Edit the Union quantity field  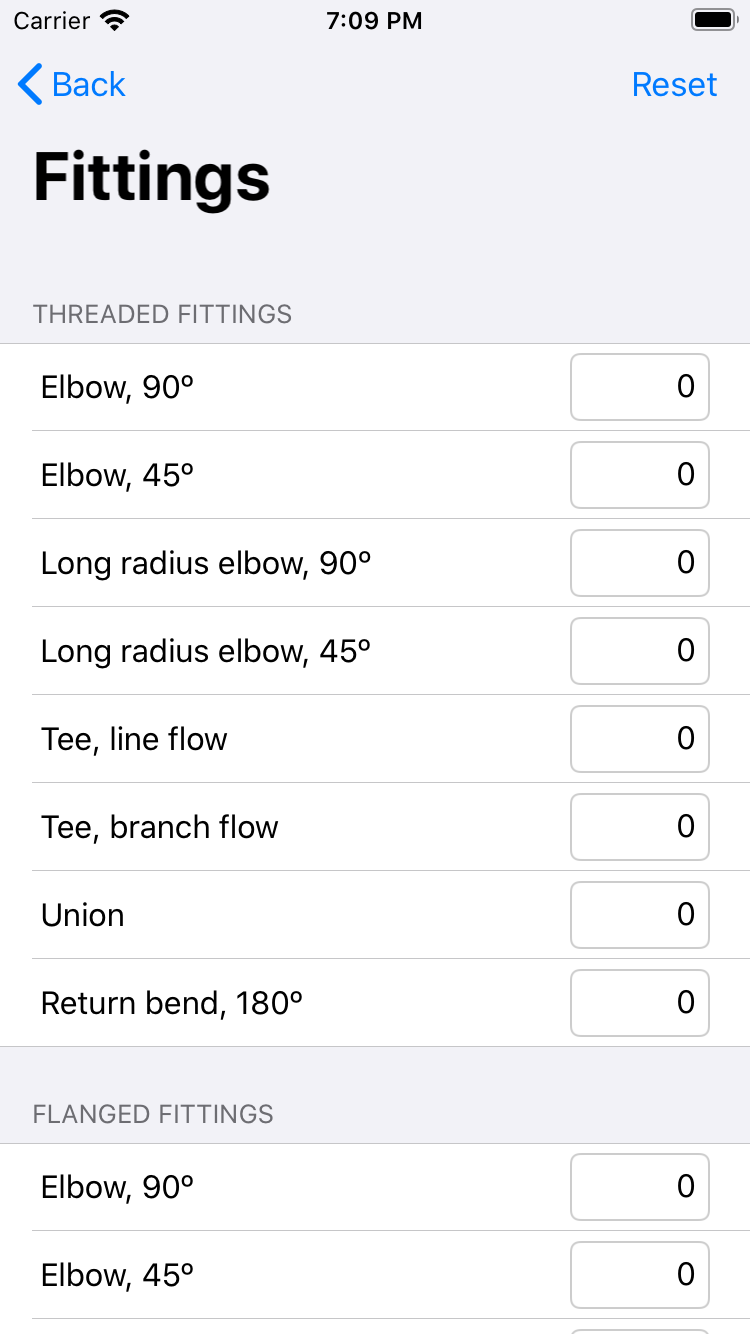[640, 915]
